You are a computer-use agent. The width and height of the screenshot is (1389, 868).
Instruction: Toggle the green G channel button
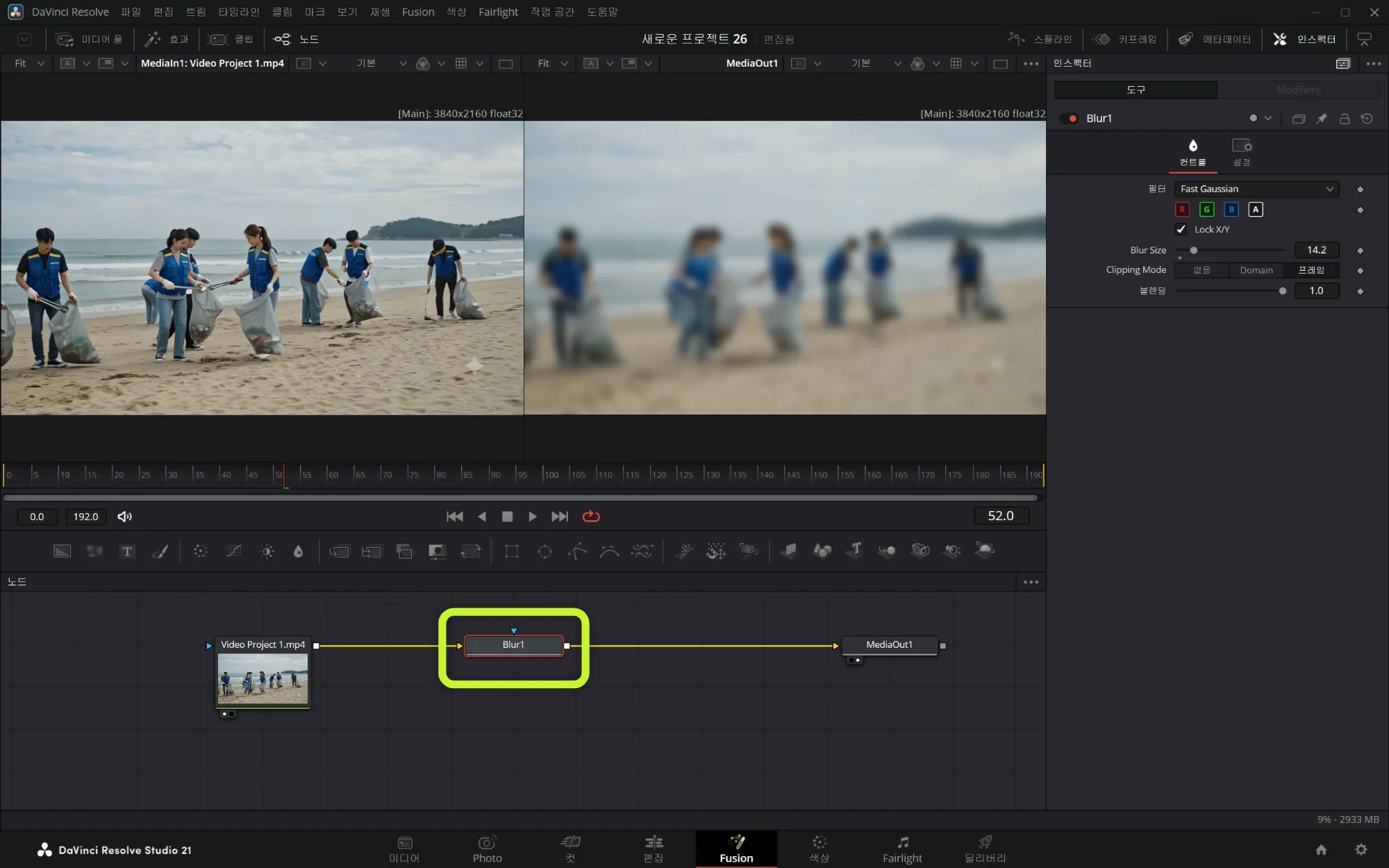tap(1206, 209)
